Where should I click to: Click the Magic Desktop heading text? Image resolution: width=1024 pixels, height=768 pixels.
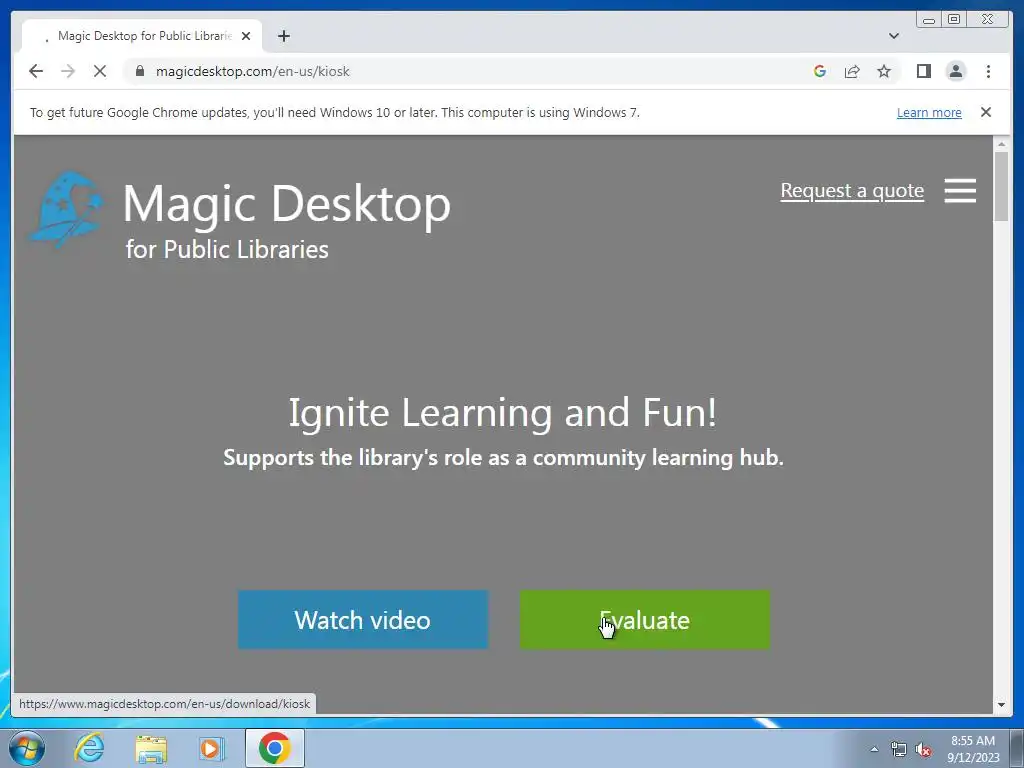pos(287,204)
